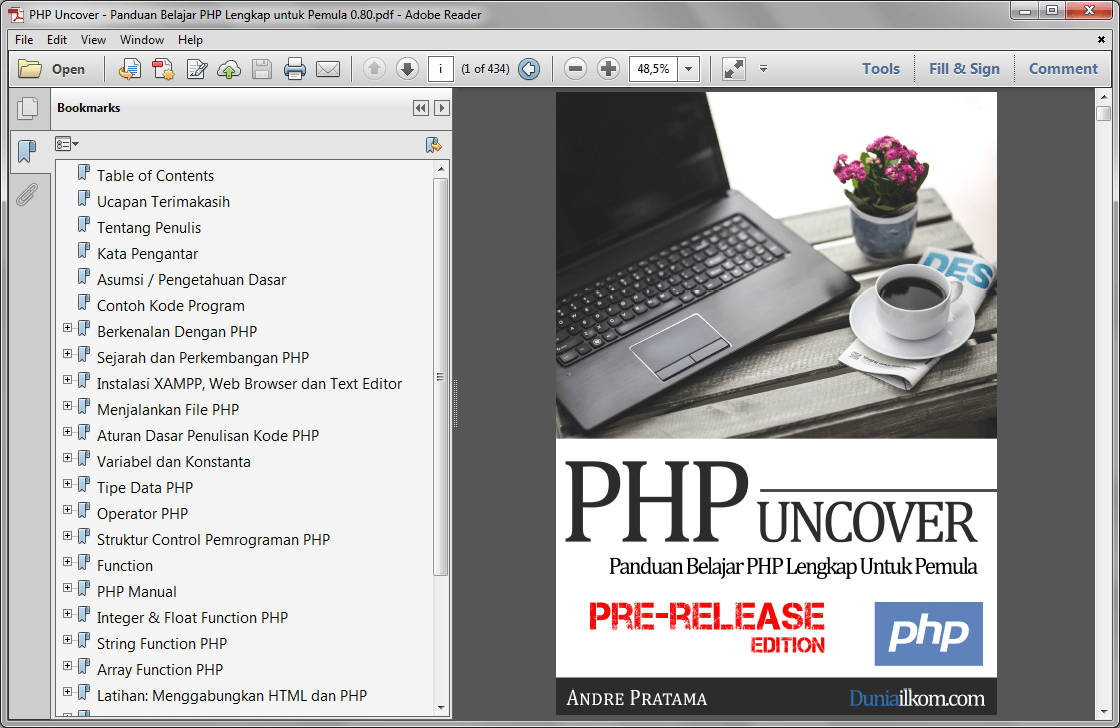This screenshot has width=1120, height=728.
Task: Go to previous page arrow icon
Action: 374,69
